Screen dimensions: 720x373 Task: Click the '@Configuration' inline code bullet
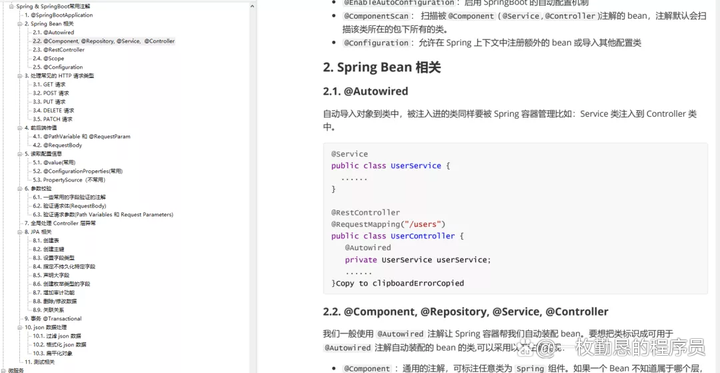pos(376,43)
